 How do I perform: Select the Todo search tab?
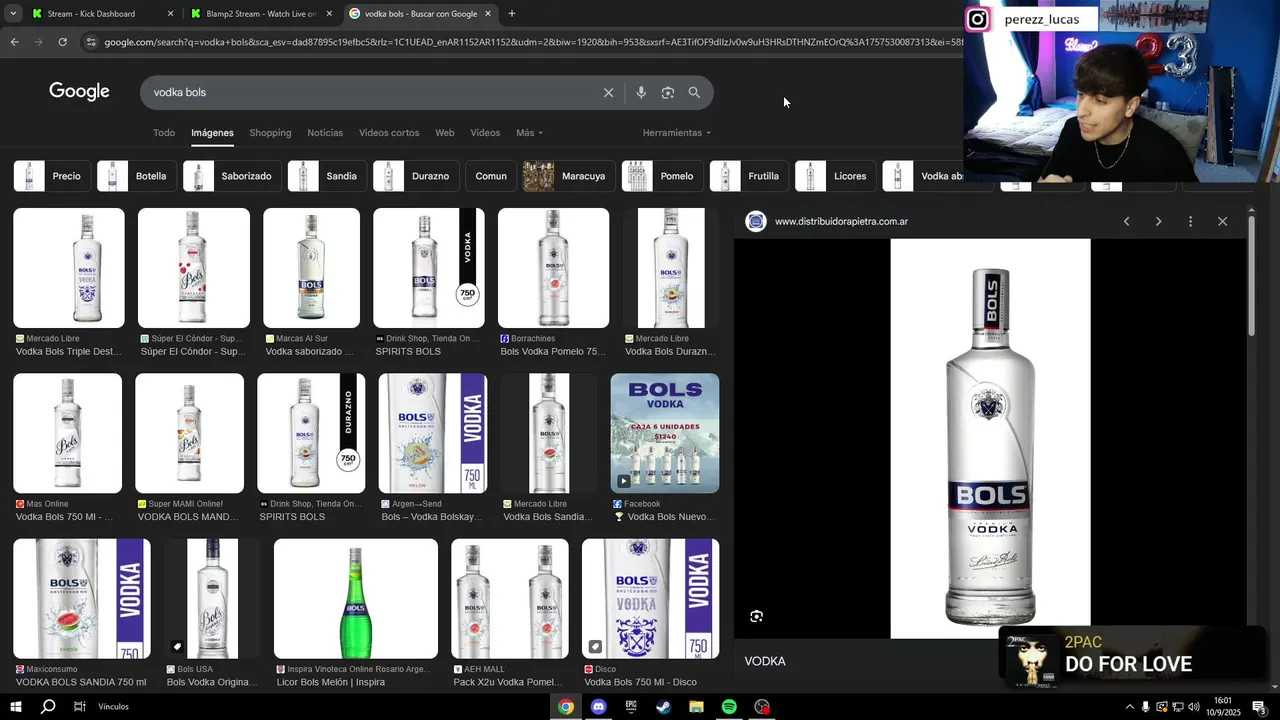[164, 133]
